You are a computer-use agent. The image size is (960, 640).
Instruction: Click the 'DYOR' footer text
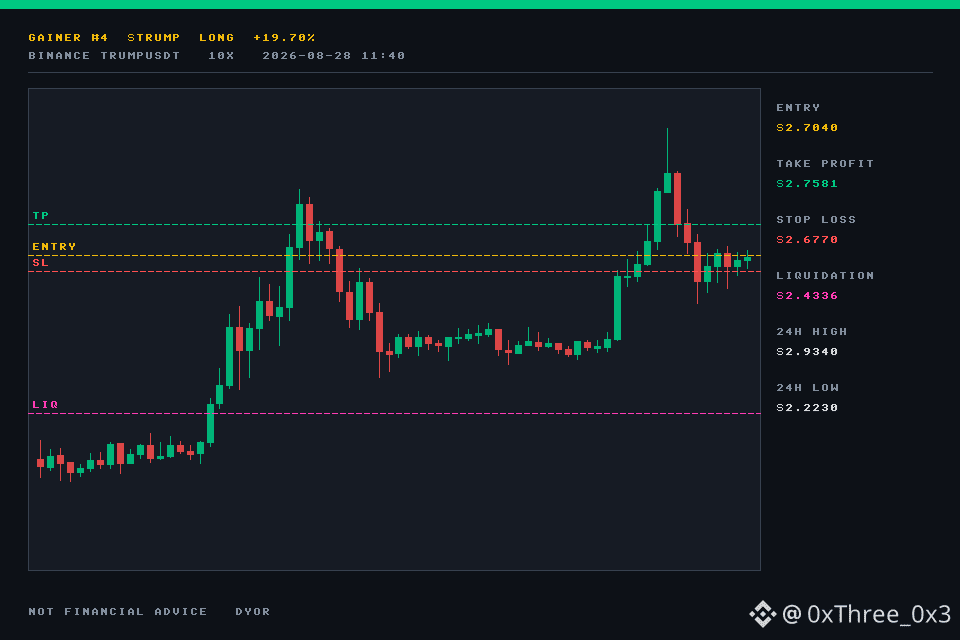[253, 612]
